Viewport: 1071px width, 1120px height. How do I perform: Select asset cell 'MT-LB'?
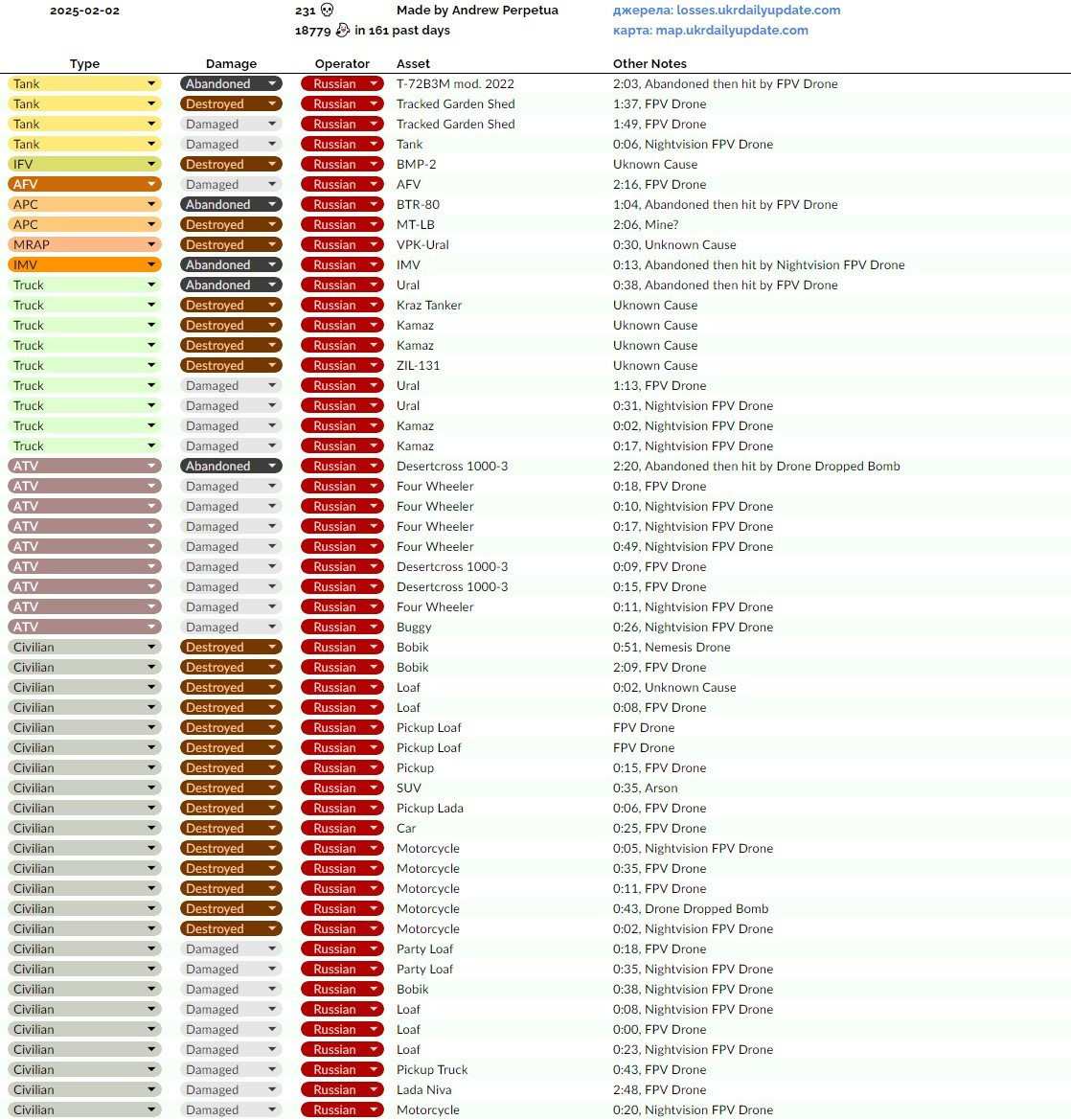[416, 224]
